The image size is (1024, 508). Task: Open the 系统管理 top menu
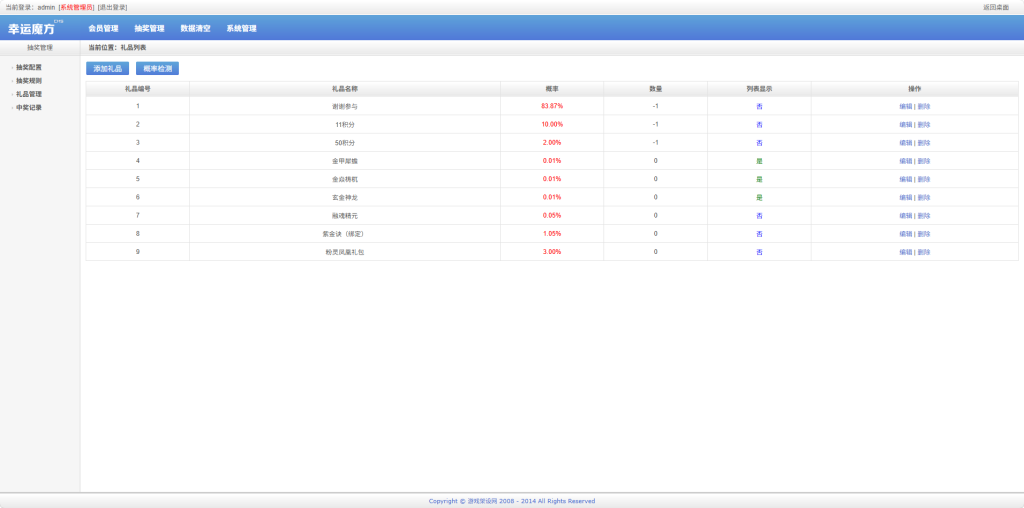pyautogui.click(x=242, y=29)
